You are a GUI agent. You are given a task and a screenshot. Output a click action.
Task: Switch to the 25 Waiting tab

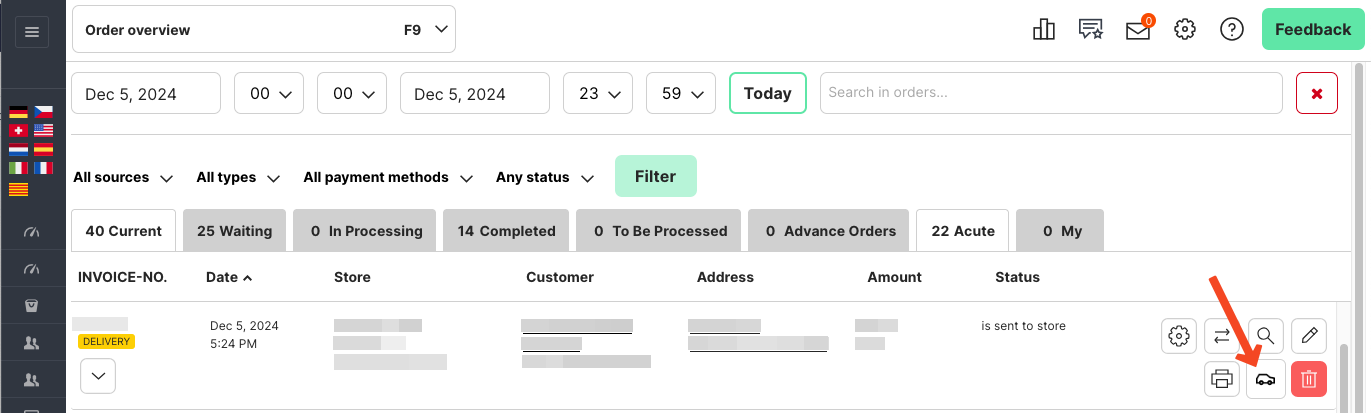(x=234, y=231)
